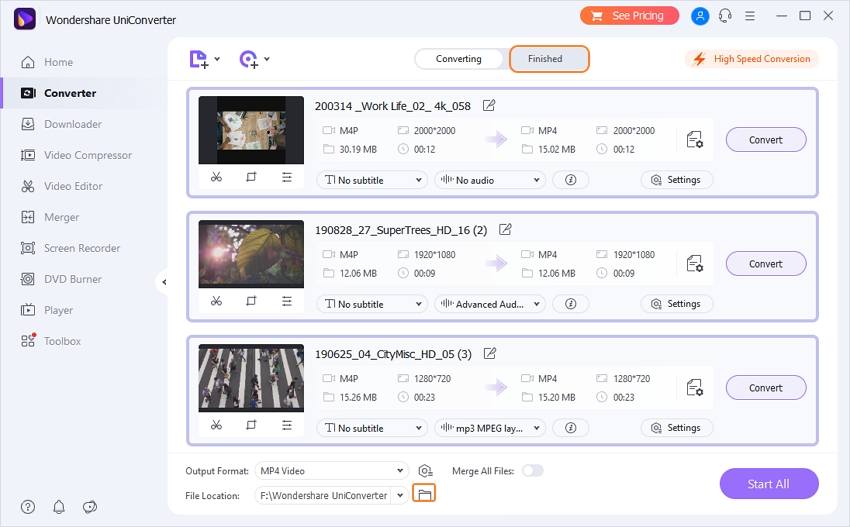Show info for SuperTrees video
Viewport: 850px width, 527px height.
[x=570, y=304]
